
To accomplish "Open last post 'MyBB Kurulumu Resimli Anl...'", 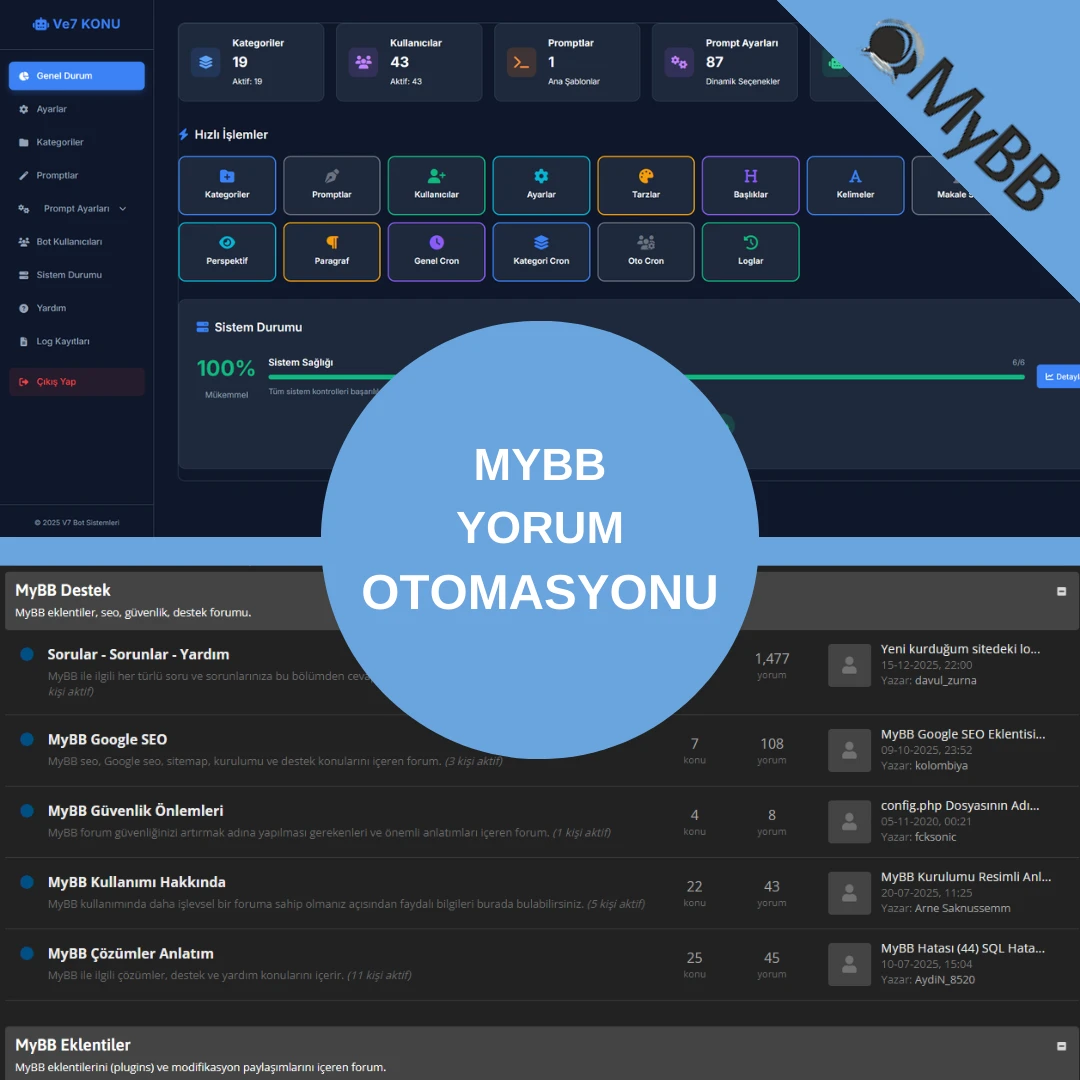I will (x=966, y=877).
